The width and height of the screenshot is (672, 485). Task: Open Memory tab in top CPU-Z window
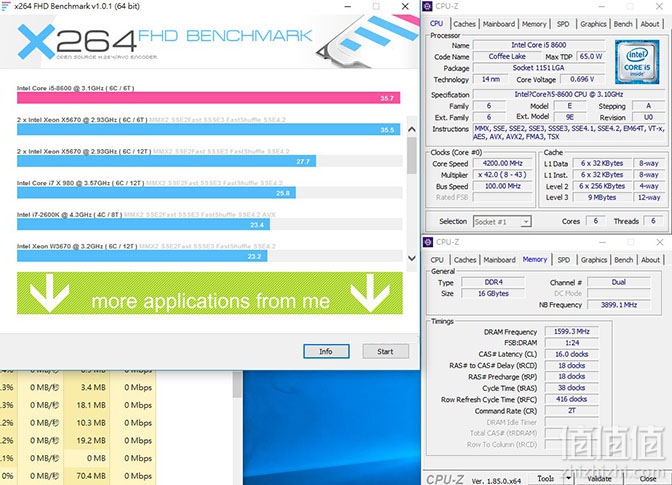pos(534,24)
